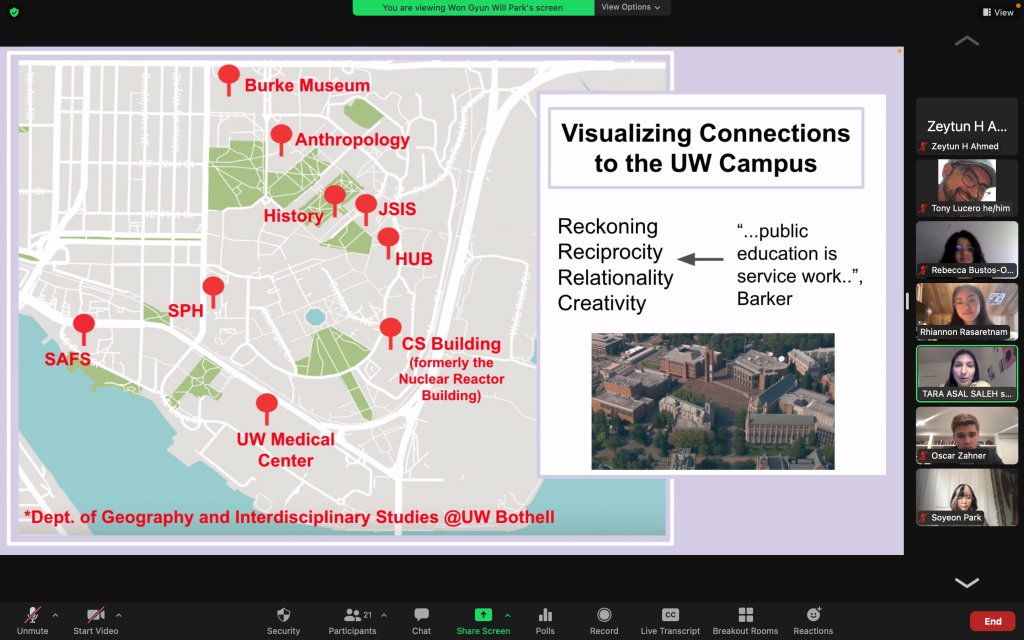Select Rebecca Bustos video tile

click(967, 249)
